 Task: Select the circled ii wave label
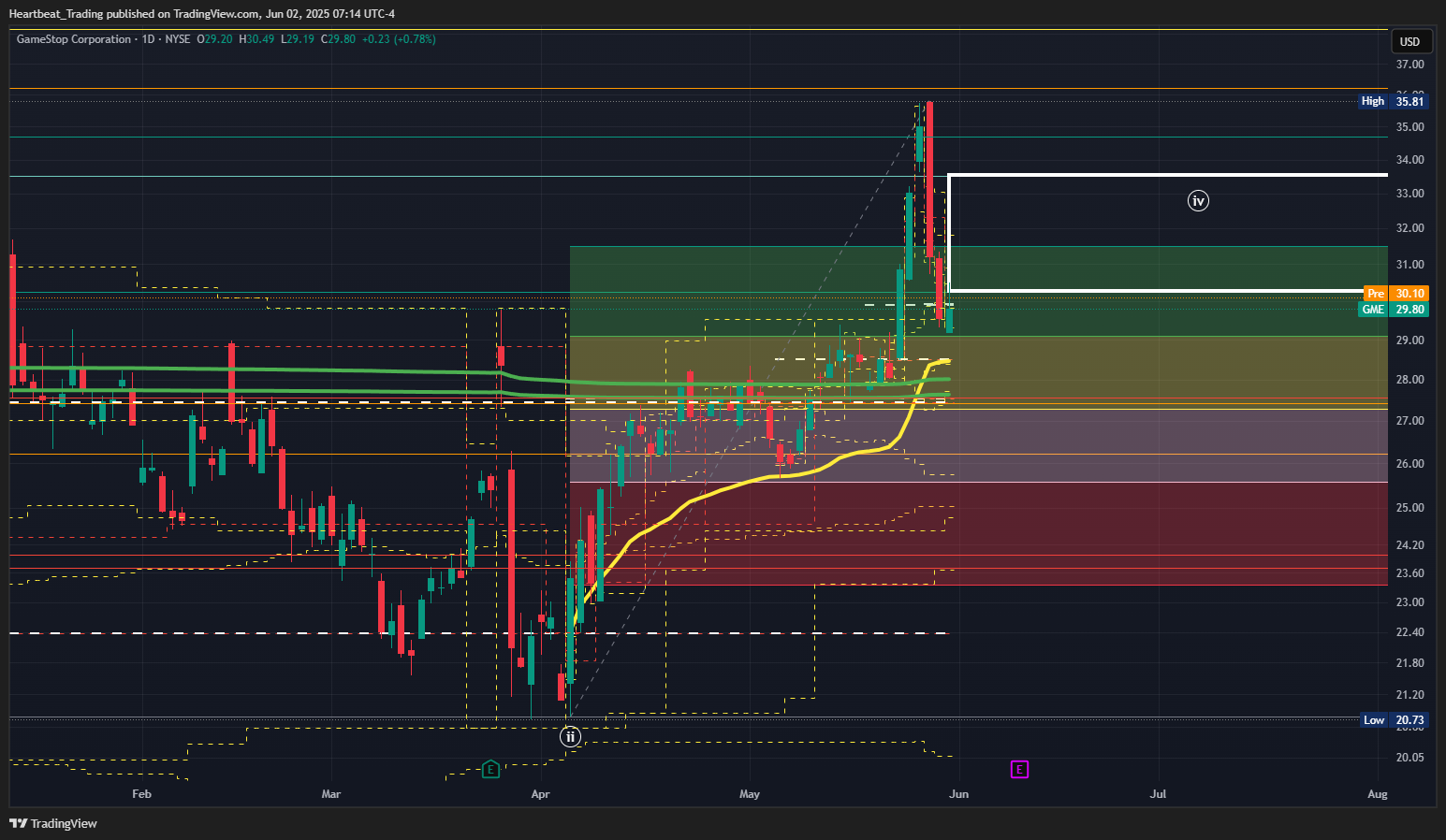[x=570, y=737]
